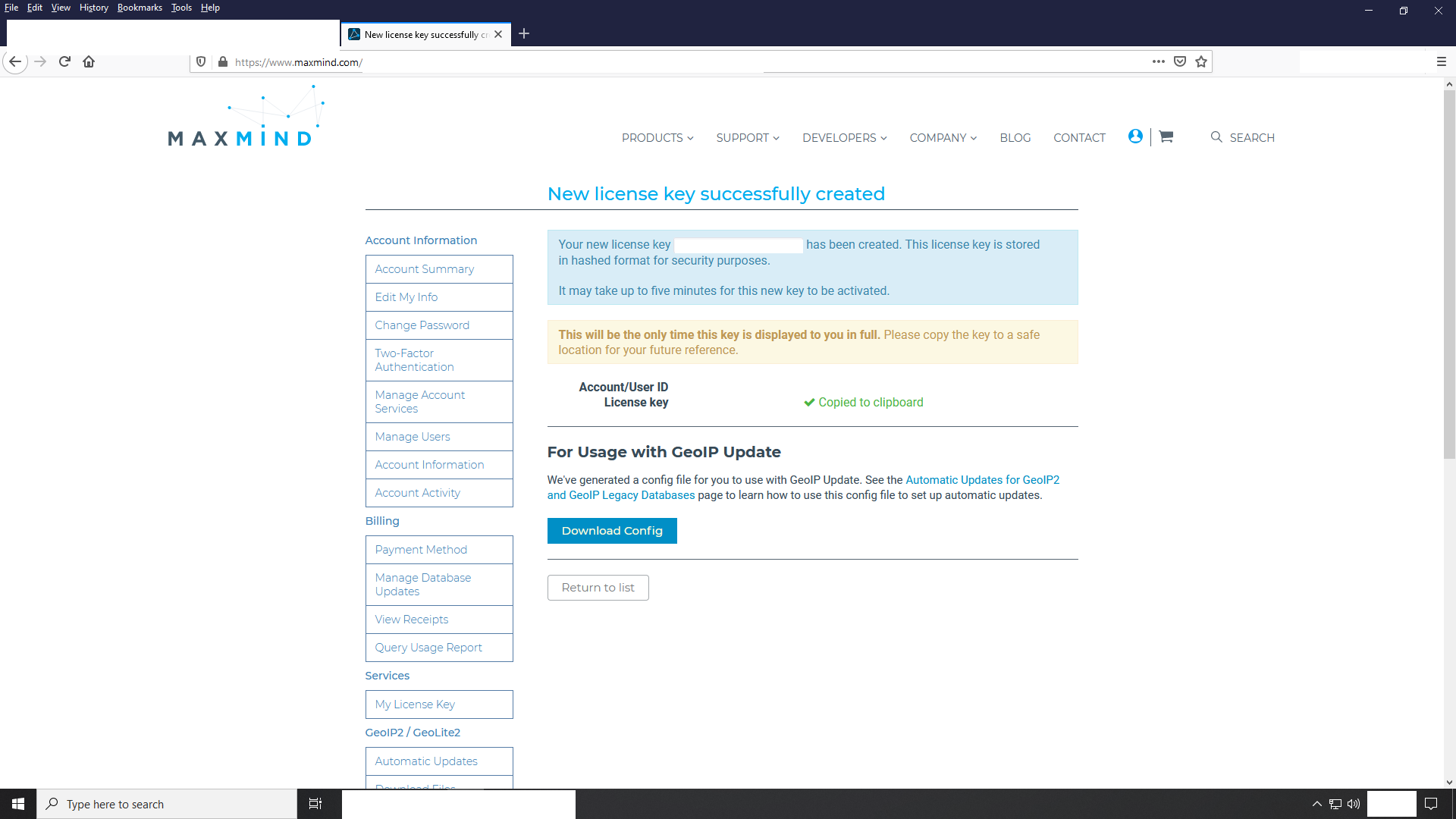Open the History menu
This screenshot has width=1456, height=819.
pyautogui.click(x=94, y=8)
